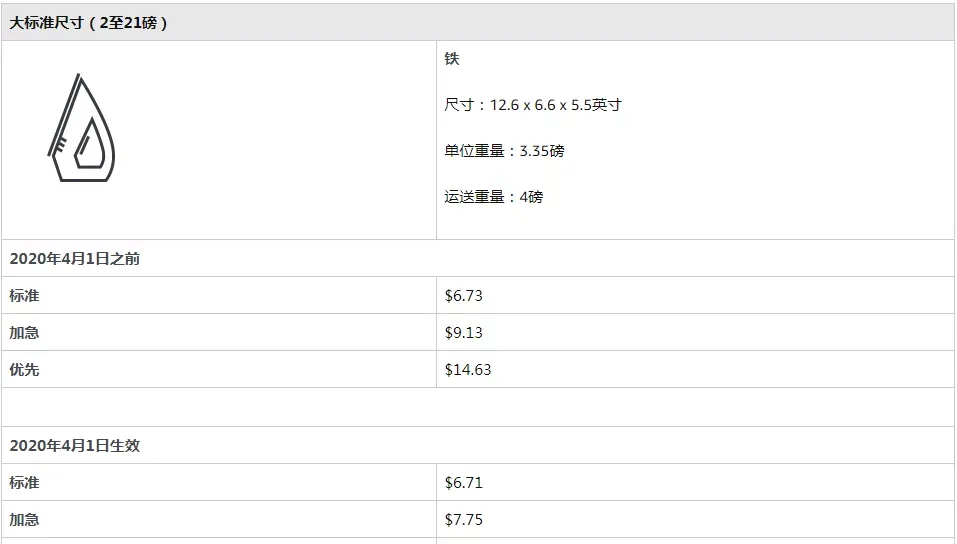Click the inner teardrop shape of iron icon
The image size is (957, 544).
(x=90, y=144)
